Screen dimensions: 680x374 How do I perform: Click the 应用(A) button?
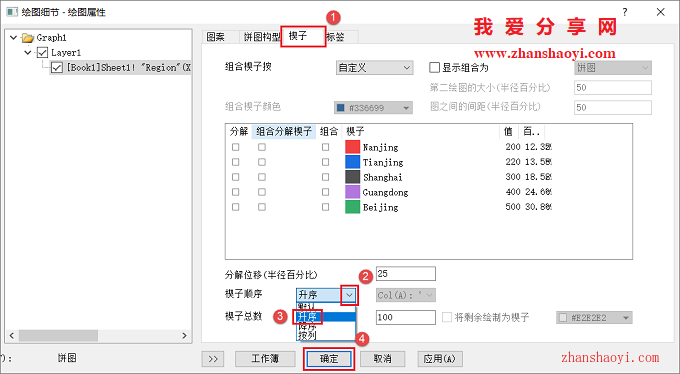[x=440, y=359]
